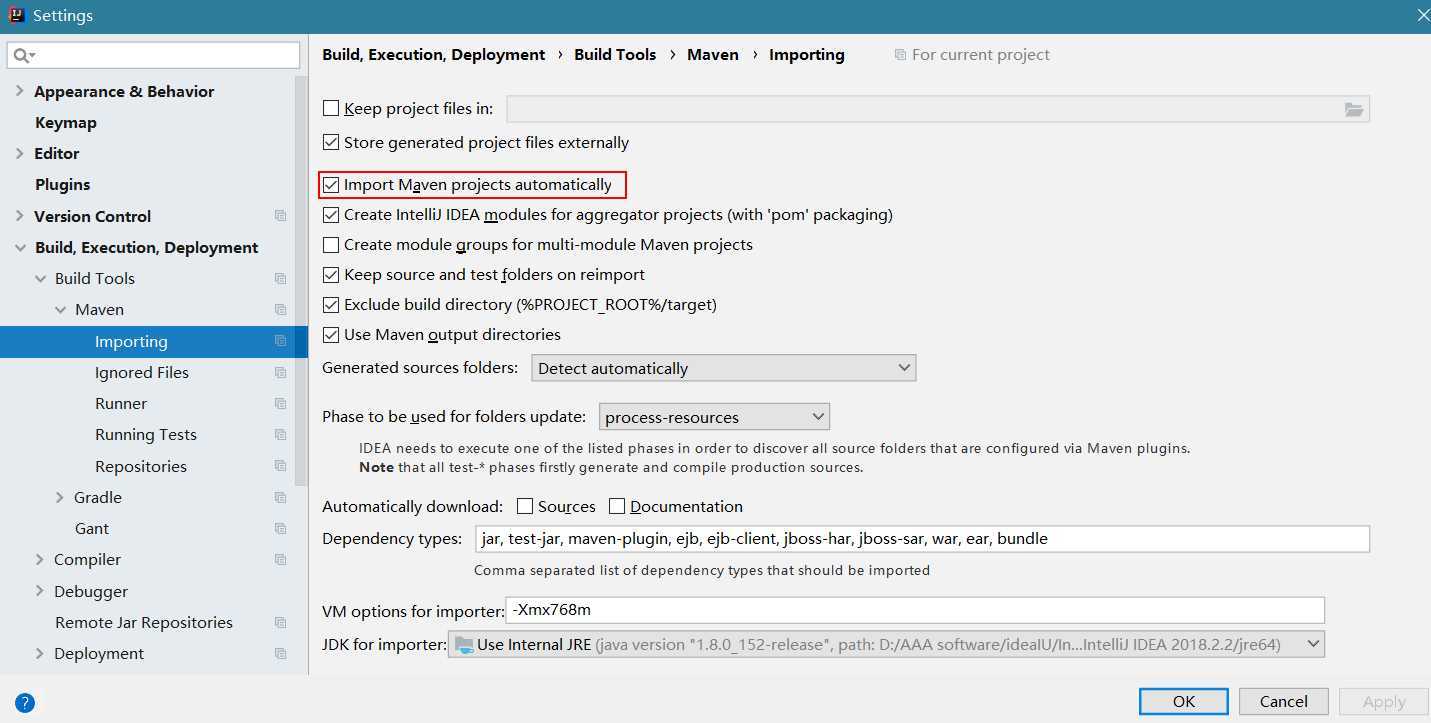Click project-level icon beside Gant
1431x723 pixels.
[x=280, y=529]
